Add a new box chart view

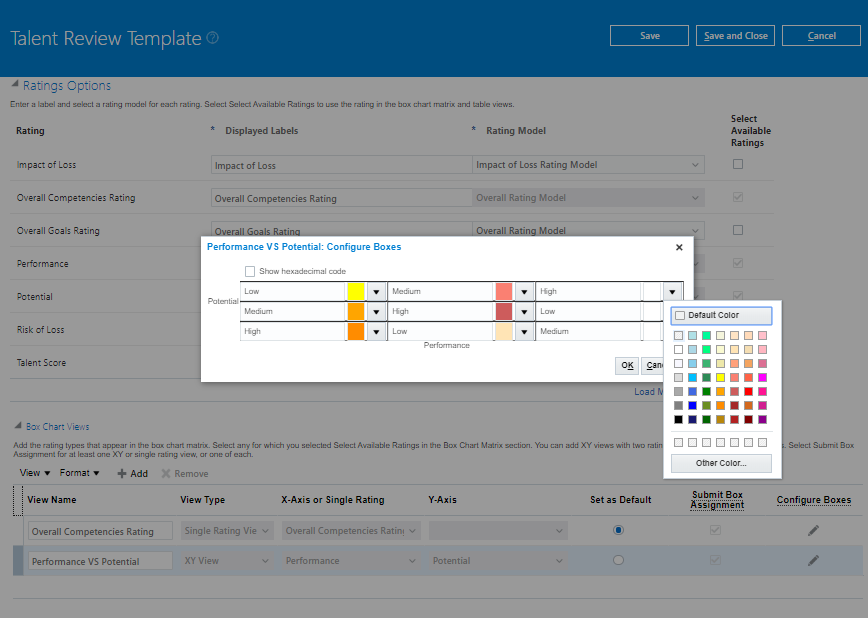point(133,473)
